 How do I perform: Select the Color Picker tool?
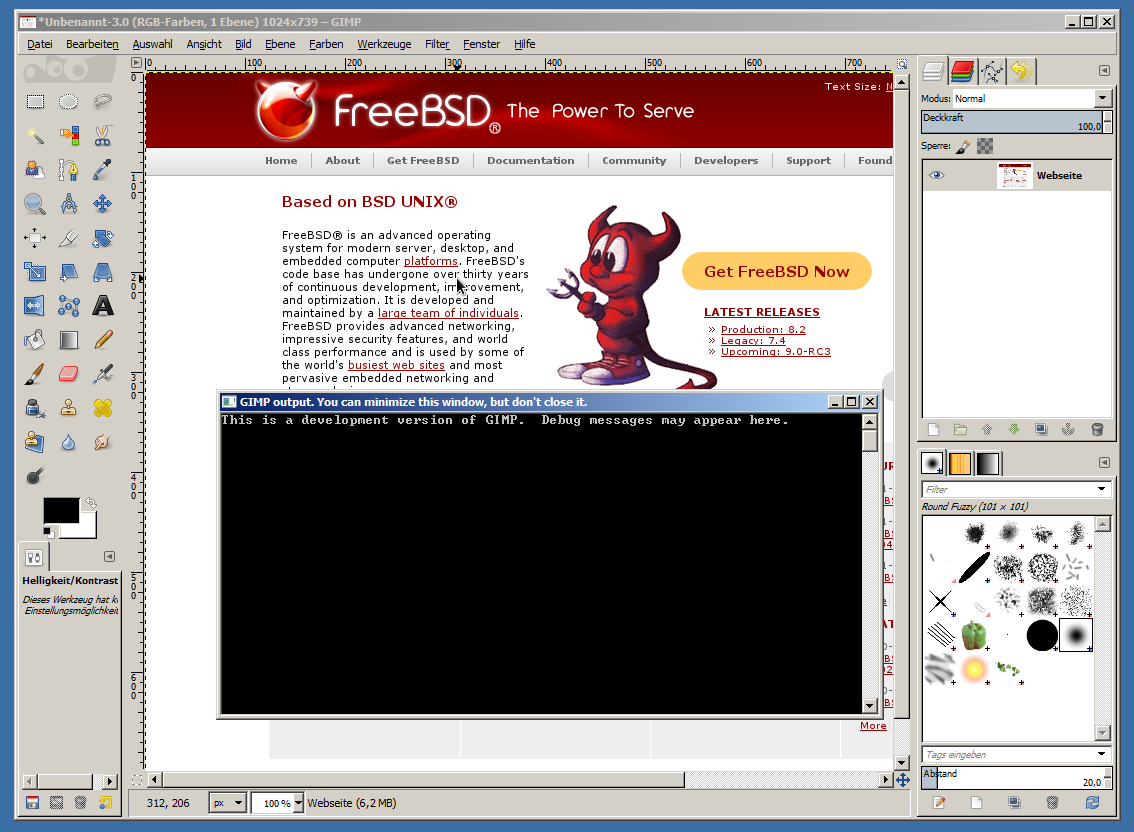(x=103, y=169)
